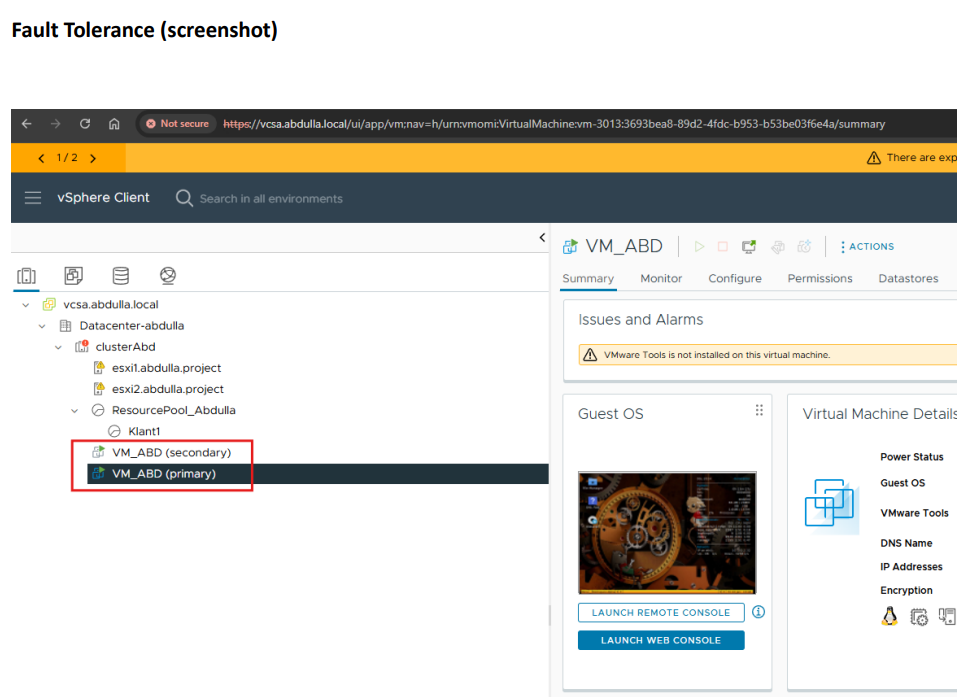Click the browser forward arrow
The height and width of the screenshot is (697, 968).
pyautogui.click(x=56, y=123)
